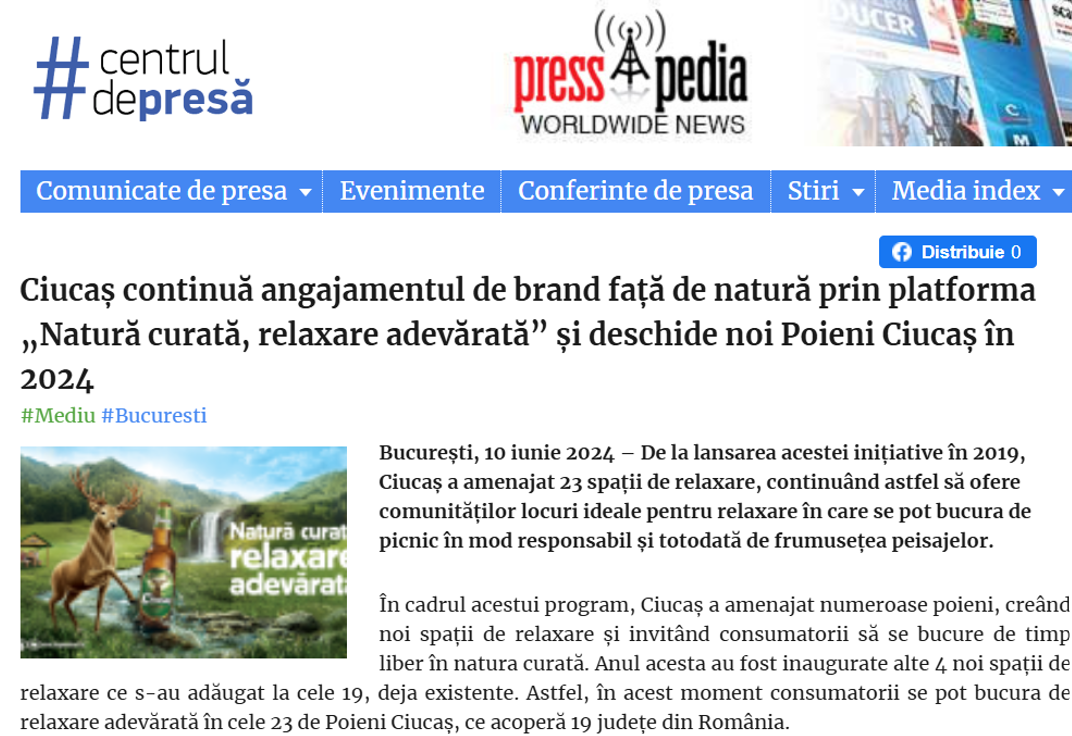Expand the Media index dropdown arrow
The height and width of the screenshot is (736, 1072).
1058,192
